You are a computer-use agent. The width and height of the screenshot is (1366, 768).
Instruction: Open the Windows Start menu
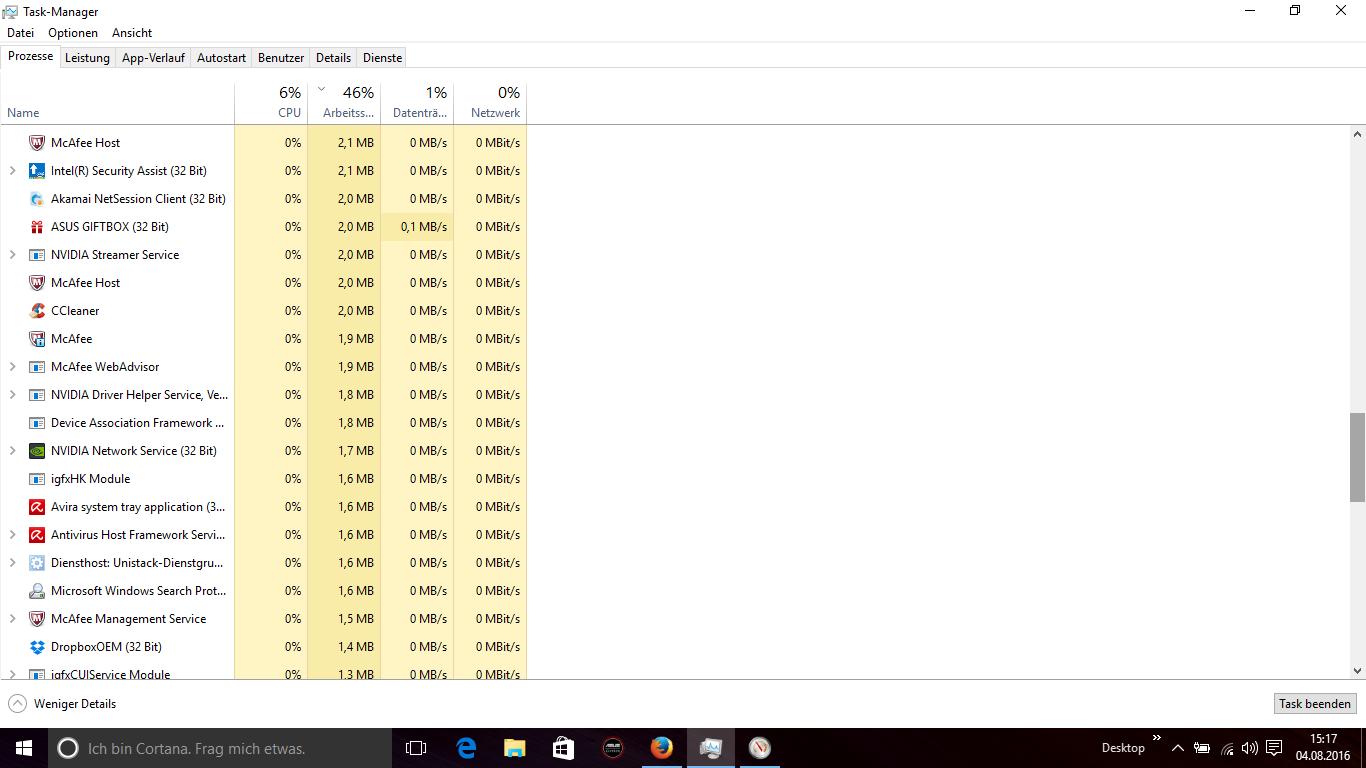point(24,748)
